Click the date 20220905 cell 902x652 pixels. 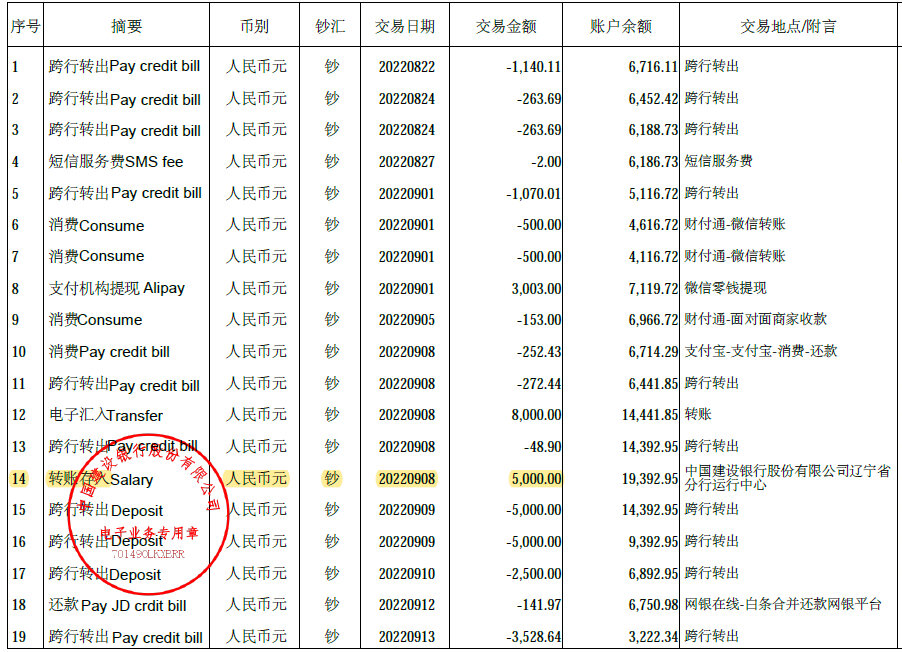coord(407,320)
